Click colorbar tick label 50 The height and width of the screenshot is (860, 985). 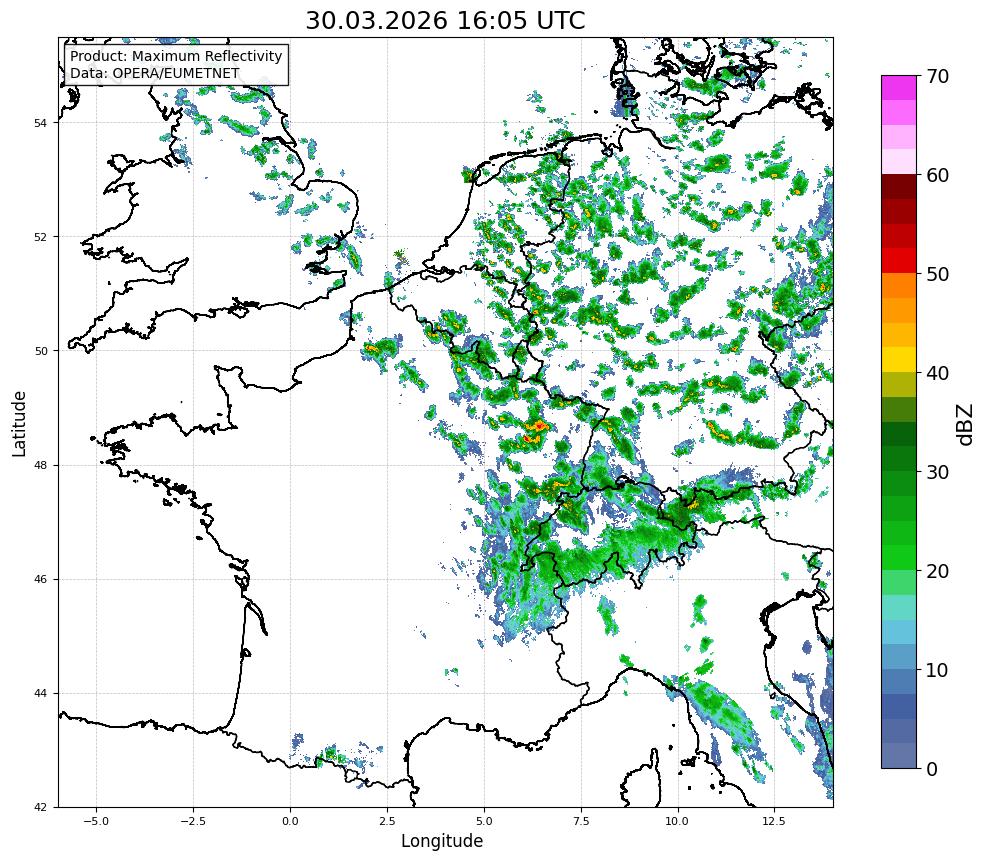tap(937, 275)
